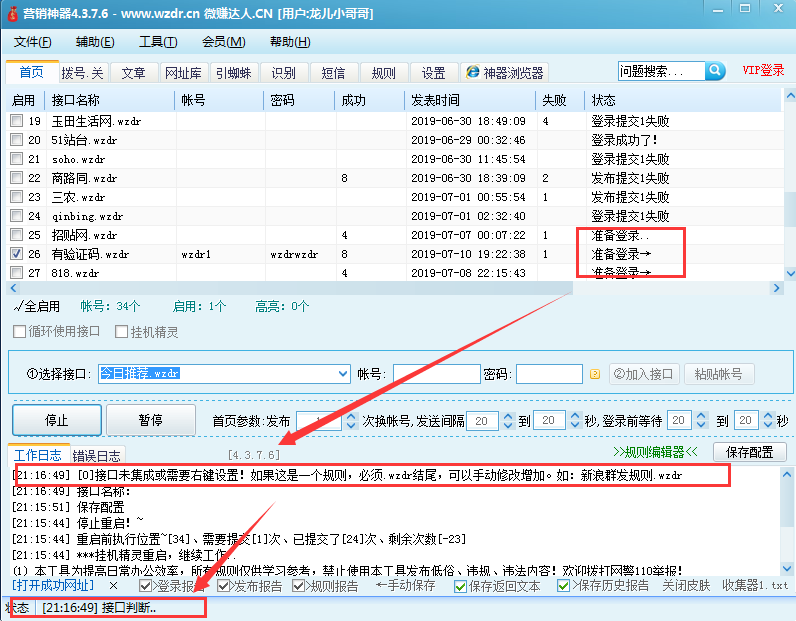This screenshot has width=796, height=621.
Task: Switch to the 规则 tab
Action: (x=383, y=73)
